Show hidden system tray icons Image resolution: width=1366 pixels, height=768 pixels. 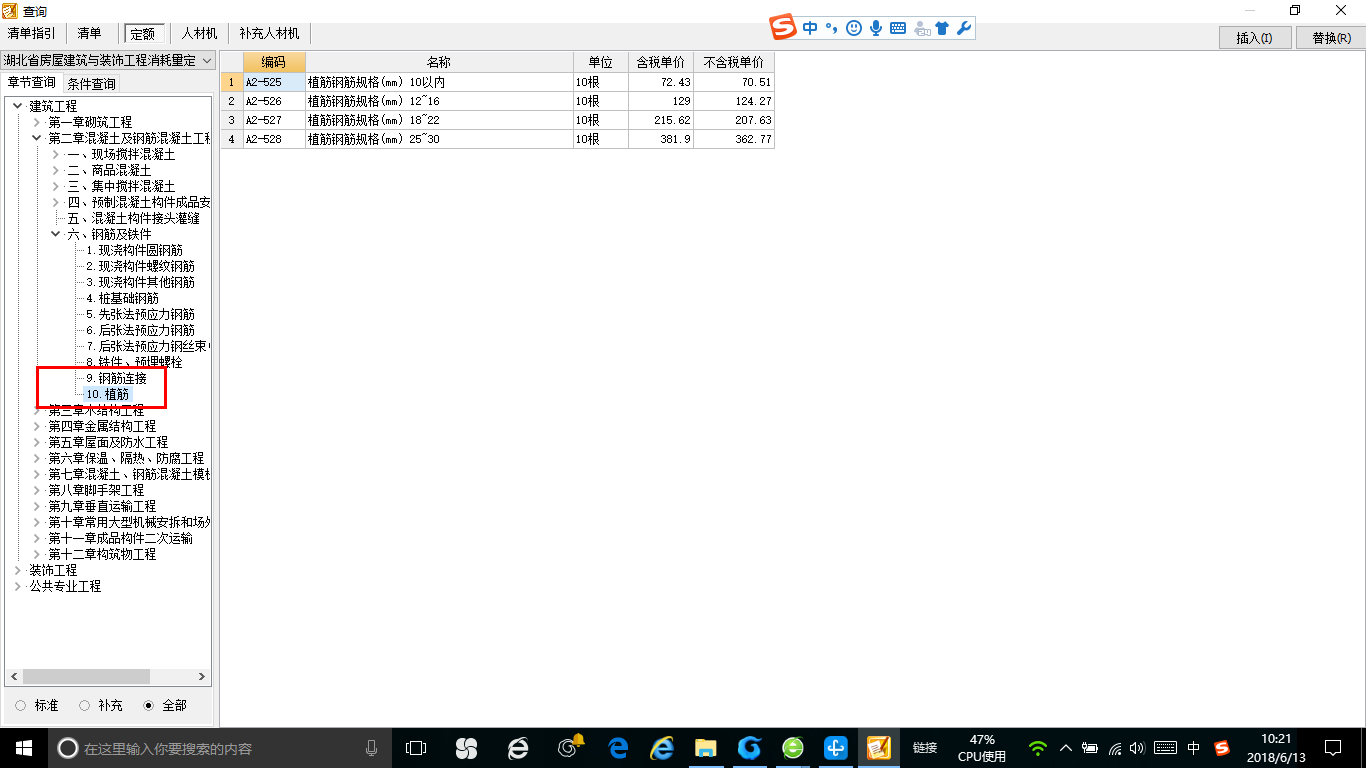(1065, 748)
